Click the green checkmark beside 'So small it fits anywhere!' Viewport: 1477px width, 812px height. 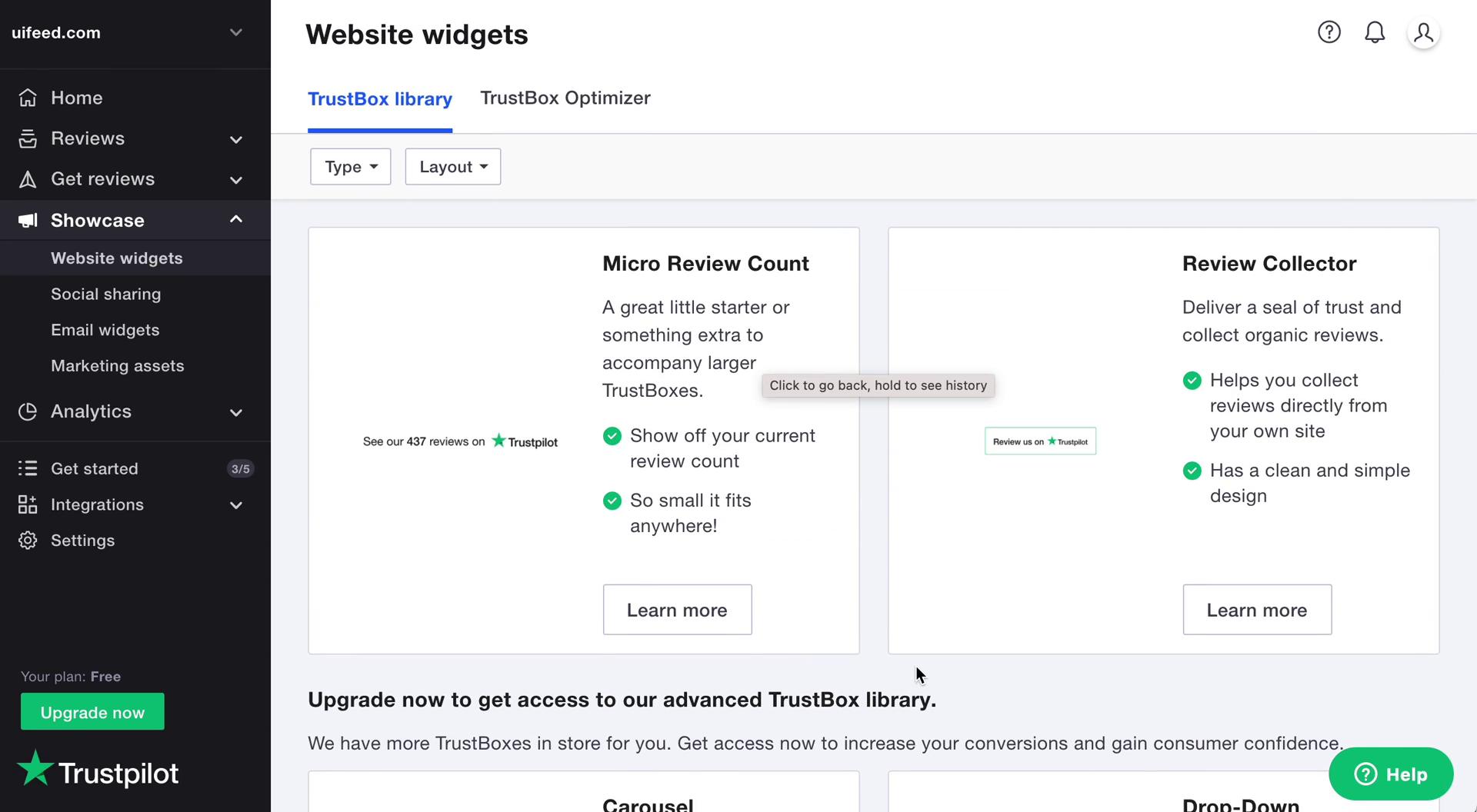(612, 501)
